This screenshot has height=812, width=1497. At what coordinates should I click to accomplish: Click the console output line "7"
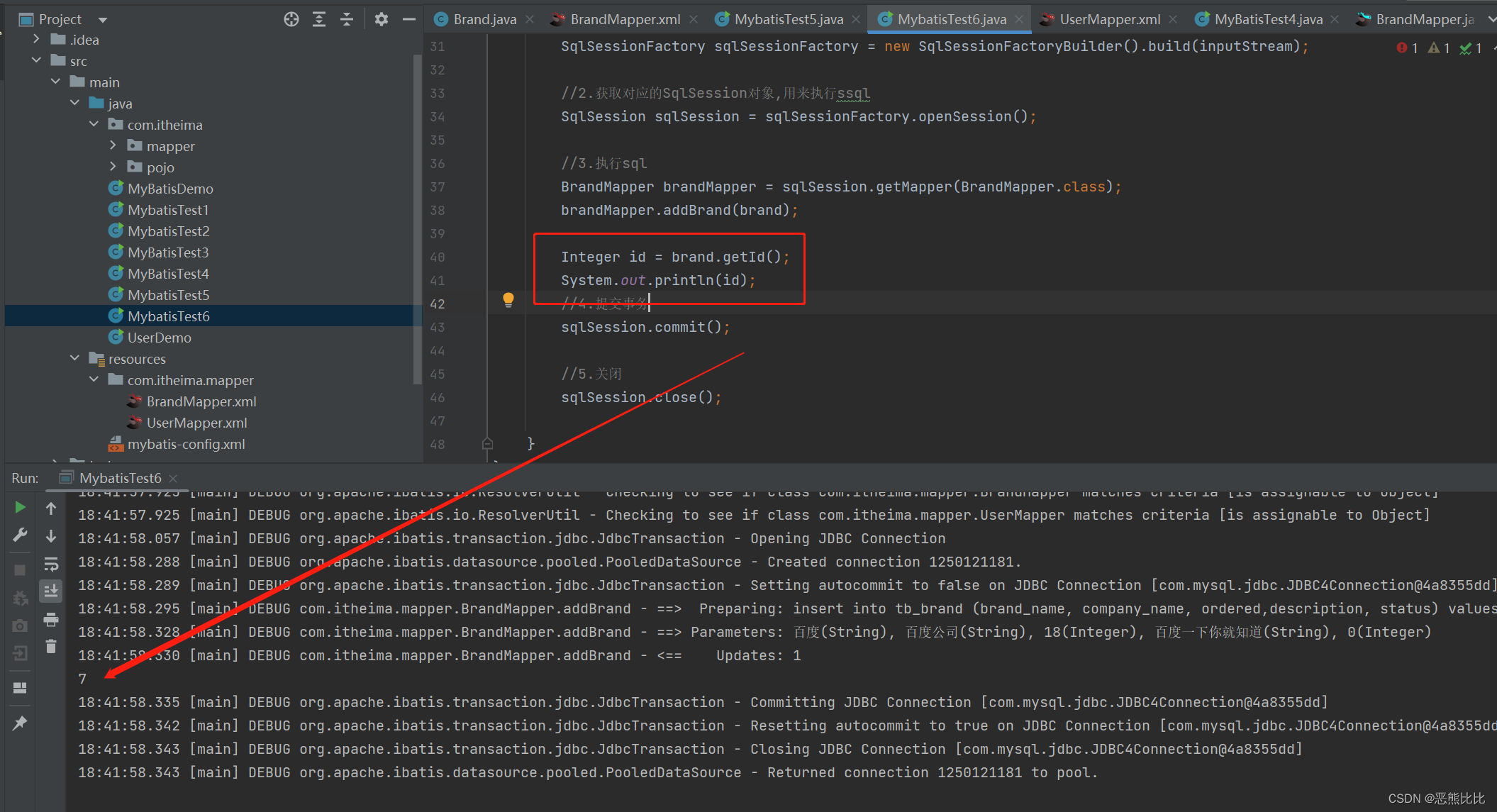point(82,679)
